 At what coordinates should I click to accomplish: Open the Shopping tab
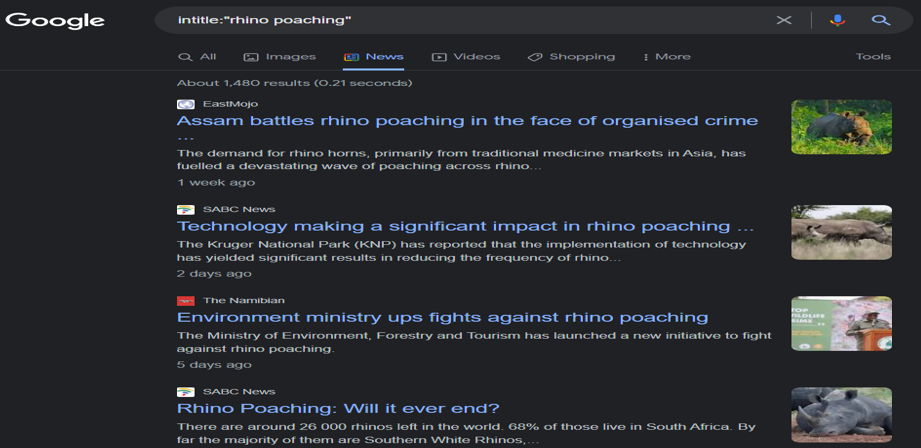571,57
